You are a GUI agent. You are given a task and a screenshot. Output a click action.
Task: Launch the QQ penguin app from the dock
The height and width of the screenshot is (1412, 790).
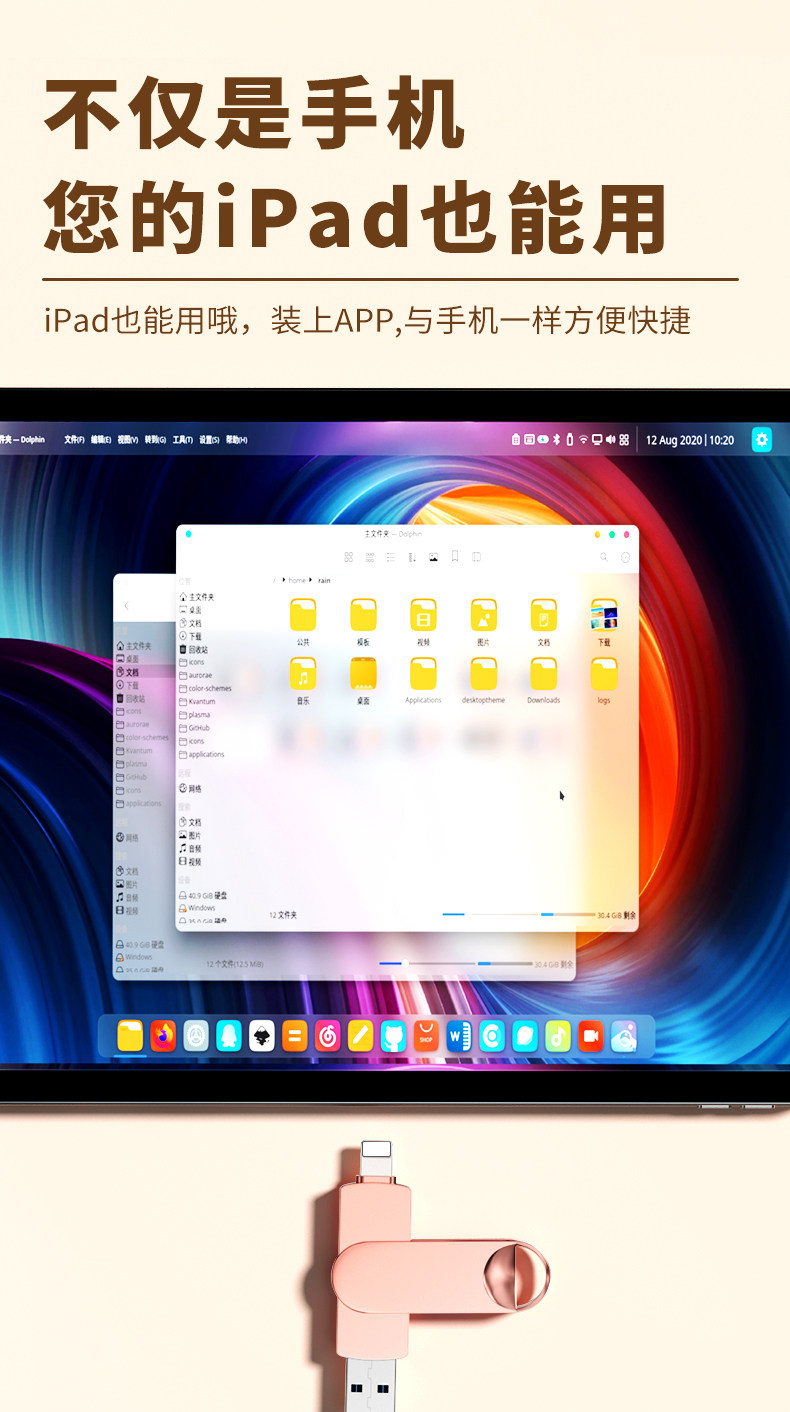(229, 1036)
